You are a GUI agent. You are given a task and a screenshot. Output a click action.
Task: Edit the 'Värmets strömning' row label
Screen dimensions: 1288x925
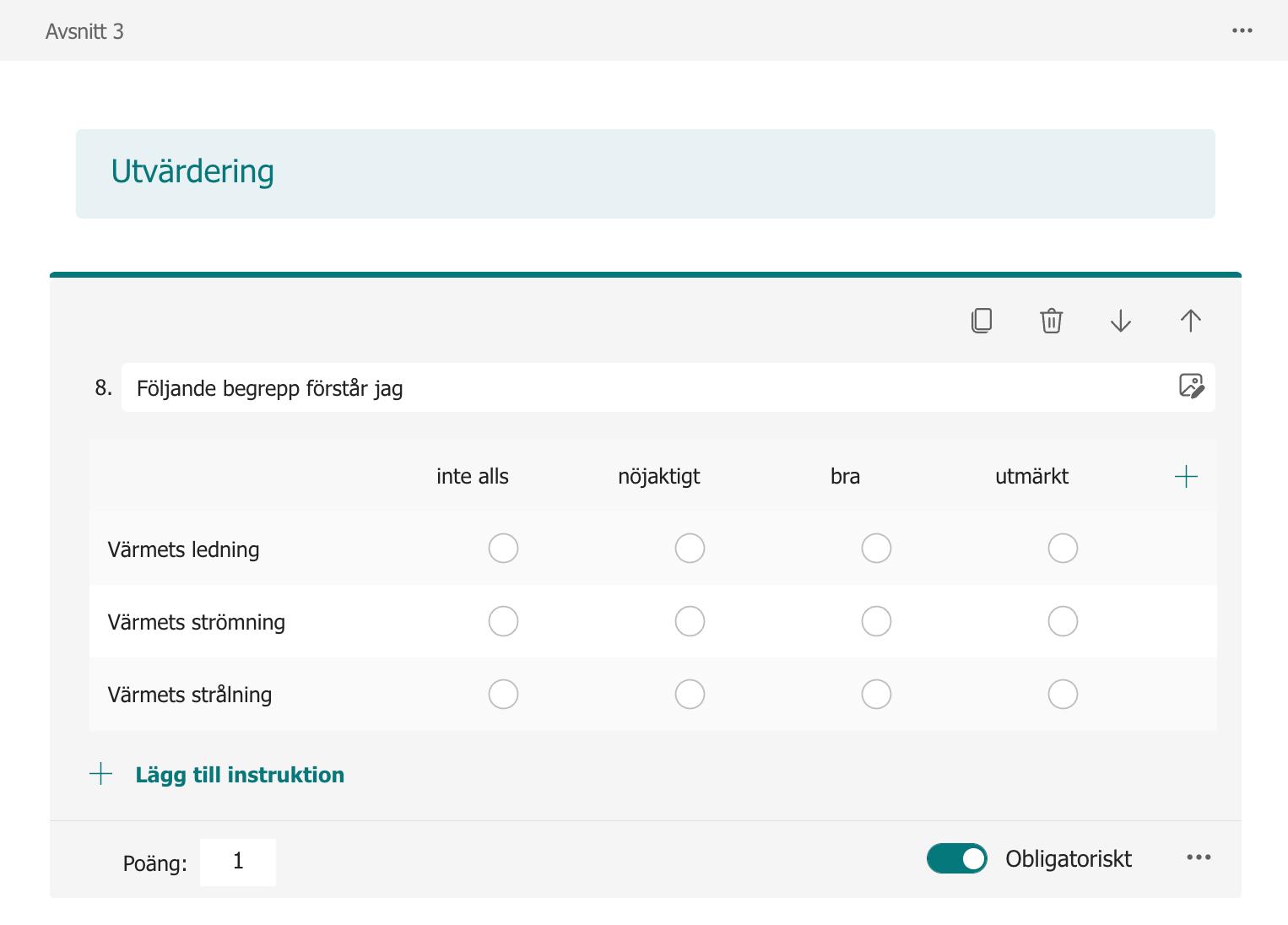pos(197,623)
